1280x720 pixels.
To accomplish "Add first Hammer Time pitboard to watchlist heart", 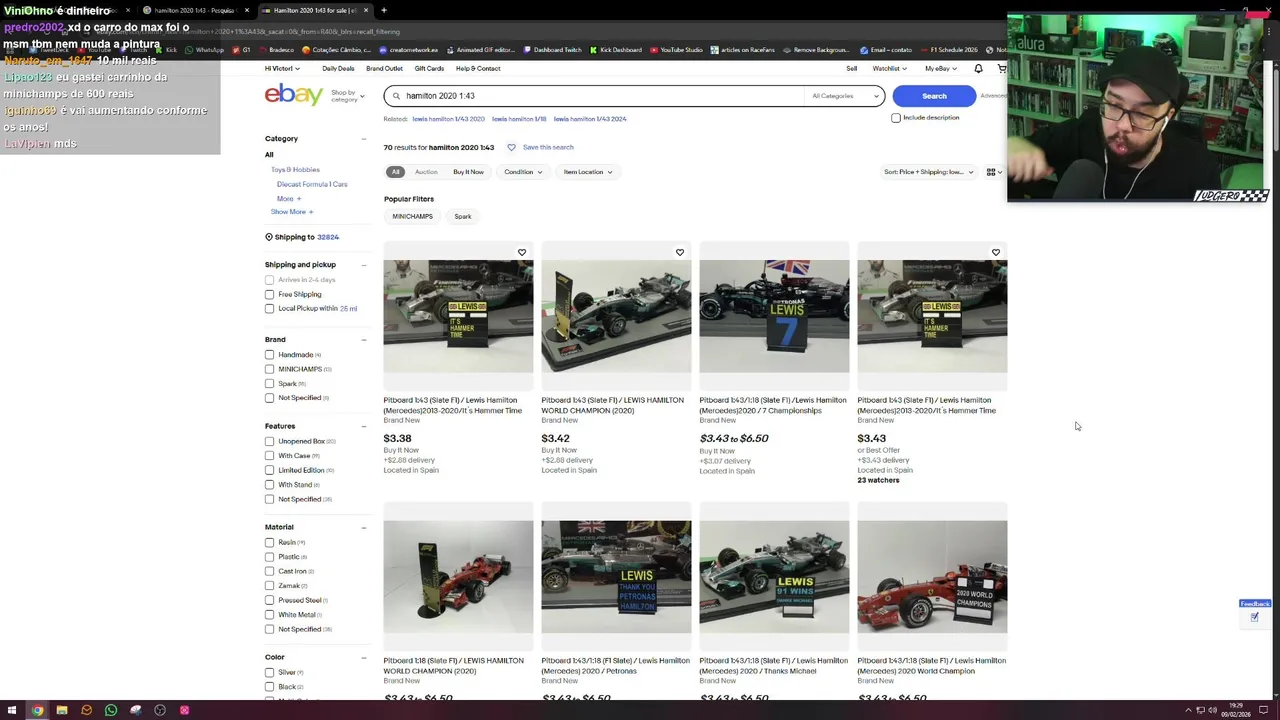I will pos(522,252).
